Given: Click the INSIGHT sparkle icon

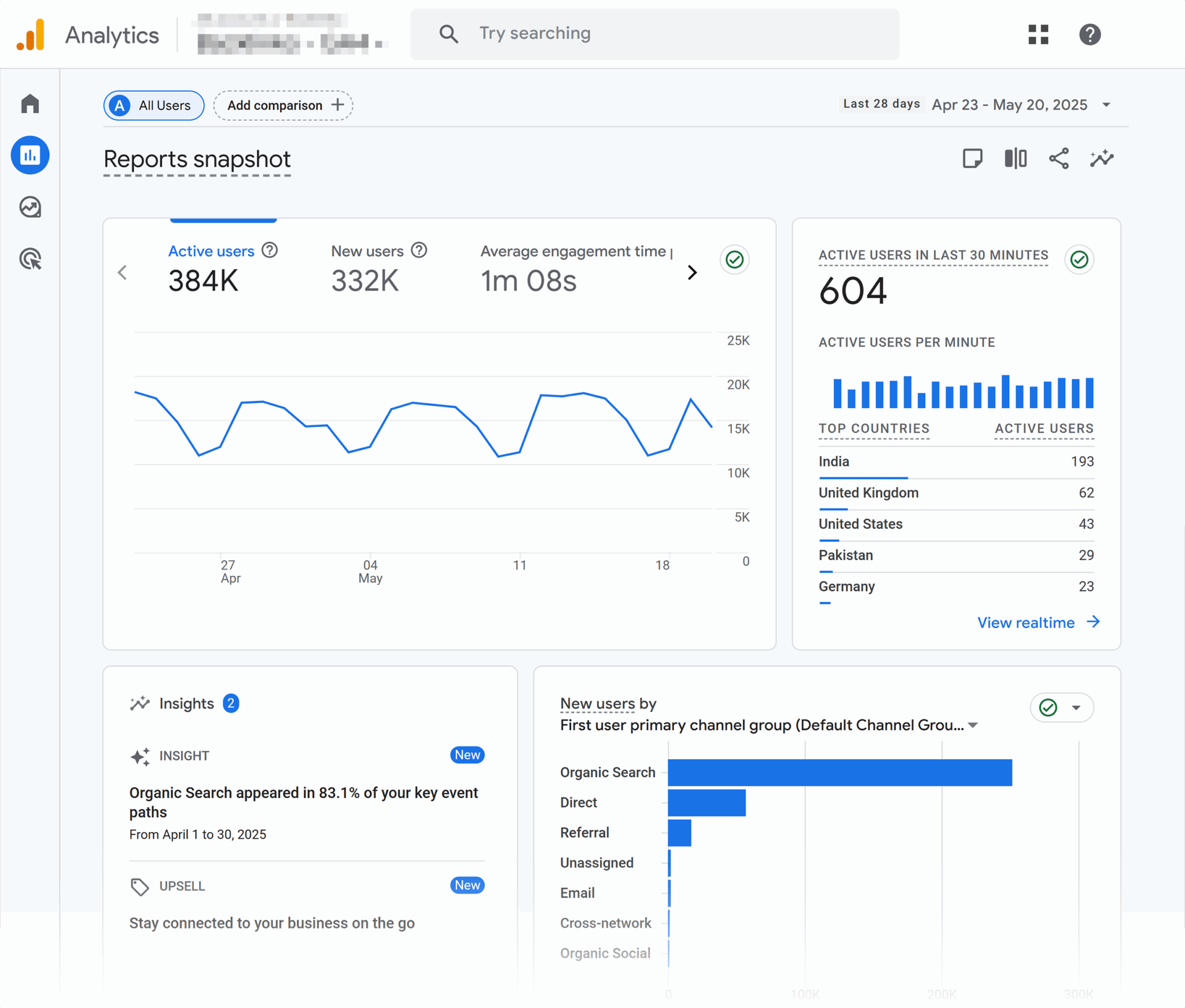Looking at the screenshot, I should pos(140,756).
